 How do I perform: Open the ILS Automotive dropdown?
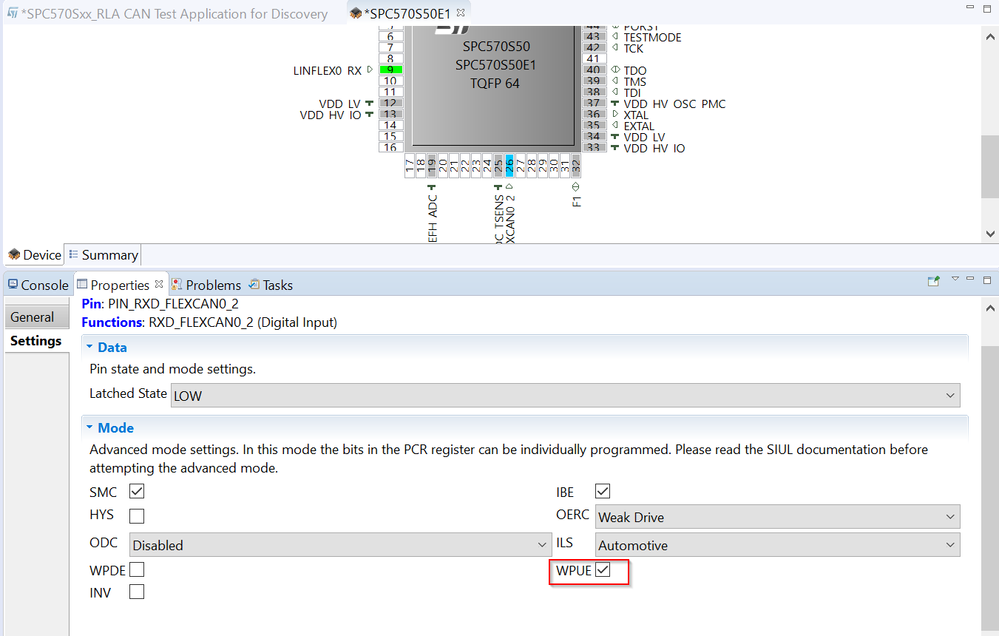click(x=777, y=545)
